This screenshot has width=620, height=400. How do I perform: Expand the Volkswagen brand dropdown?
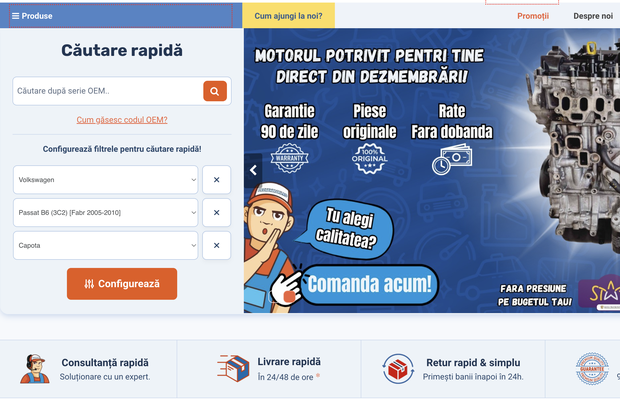click(106, 180)
